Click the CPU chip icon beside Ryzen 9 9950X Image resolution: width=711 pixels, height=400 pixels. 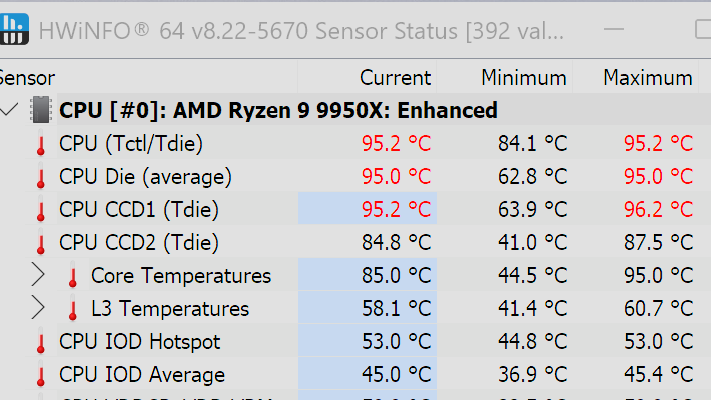(41, 110)
